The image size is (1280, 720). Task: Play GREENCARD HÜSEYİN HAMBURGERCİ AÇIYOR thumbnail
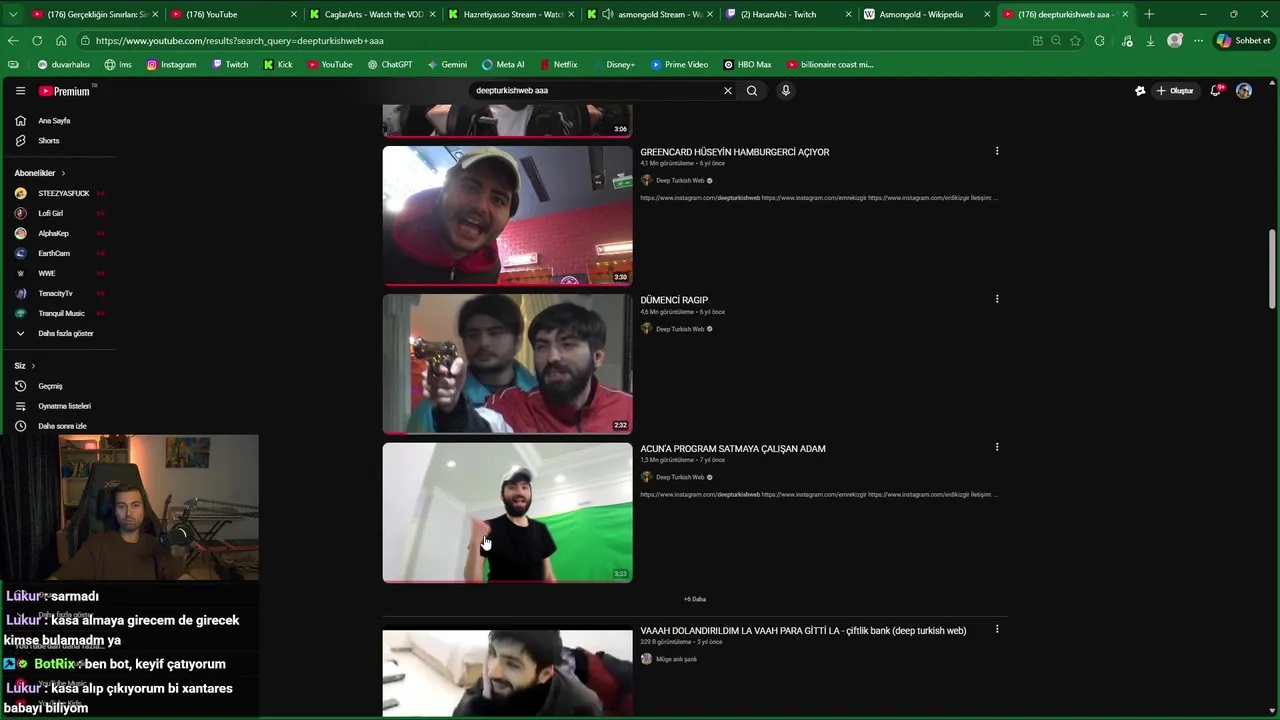point(507,216)
